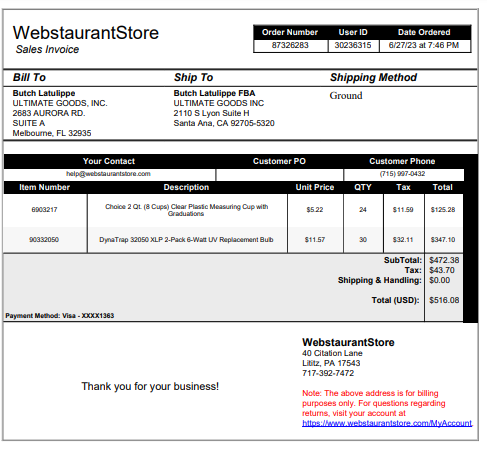Click line total $347.10
Image resolution: width=487 pixels, height=453 pixels.
(443, 240)
